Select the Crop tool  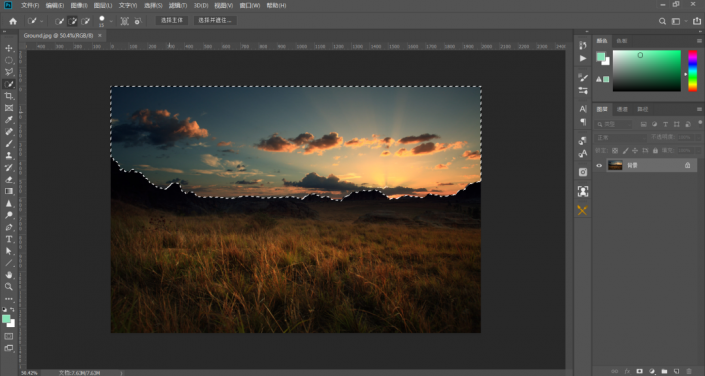[x=9, y=96]
